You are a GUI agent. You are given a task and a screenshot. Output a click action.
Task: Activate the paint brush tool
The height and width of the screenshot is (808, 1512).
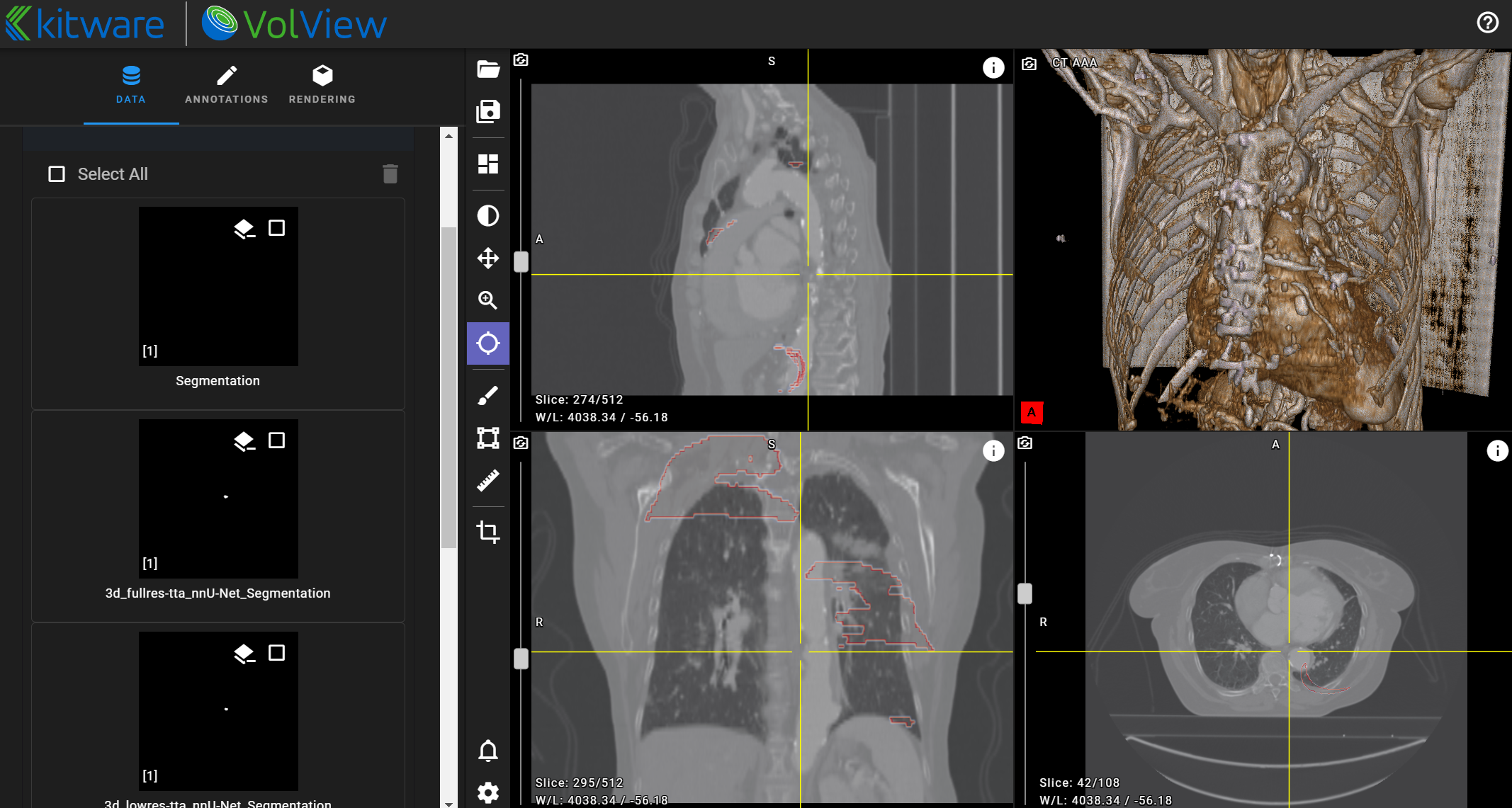click(488, 395)
